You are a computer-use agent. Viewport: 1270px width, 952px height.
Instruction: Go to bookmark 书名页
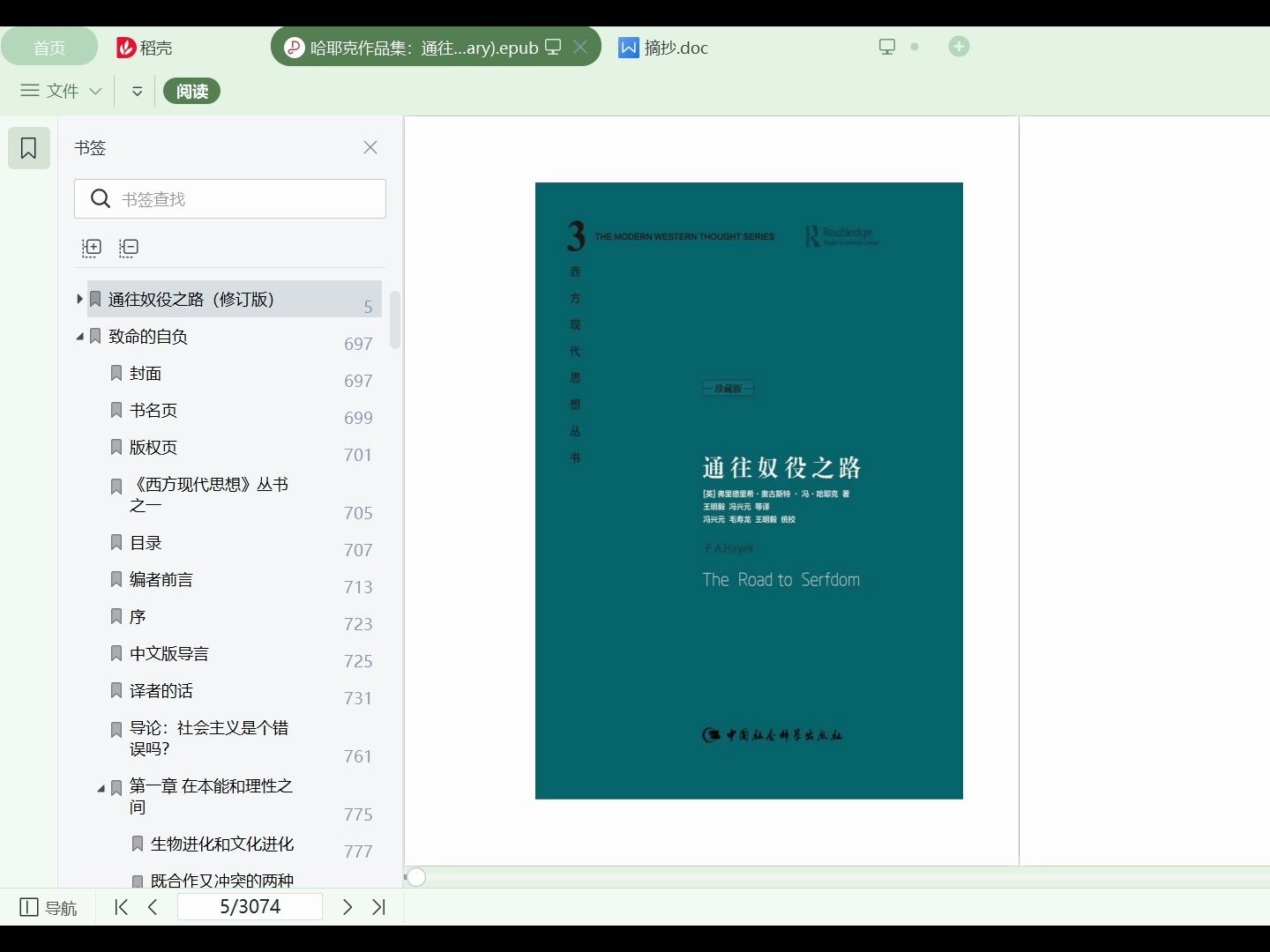click(153, 411)
